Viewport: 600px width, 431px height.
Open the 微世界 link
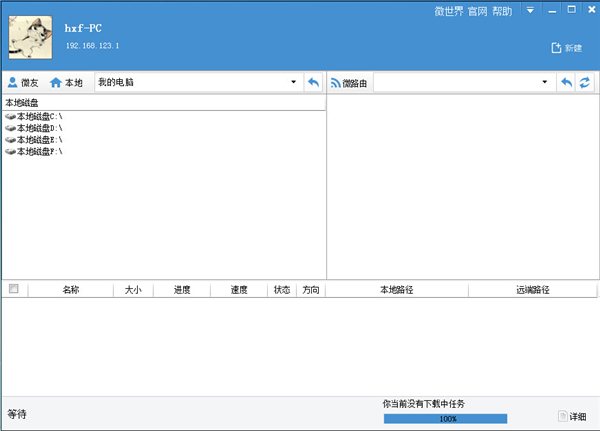pos(449,11)
